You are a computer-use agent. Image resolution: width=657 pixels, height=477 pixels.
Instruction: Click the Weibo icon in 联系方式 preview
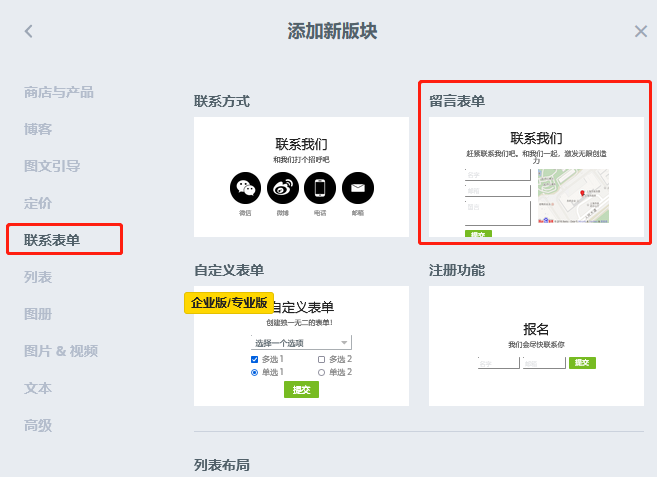tap(283, 188)
